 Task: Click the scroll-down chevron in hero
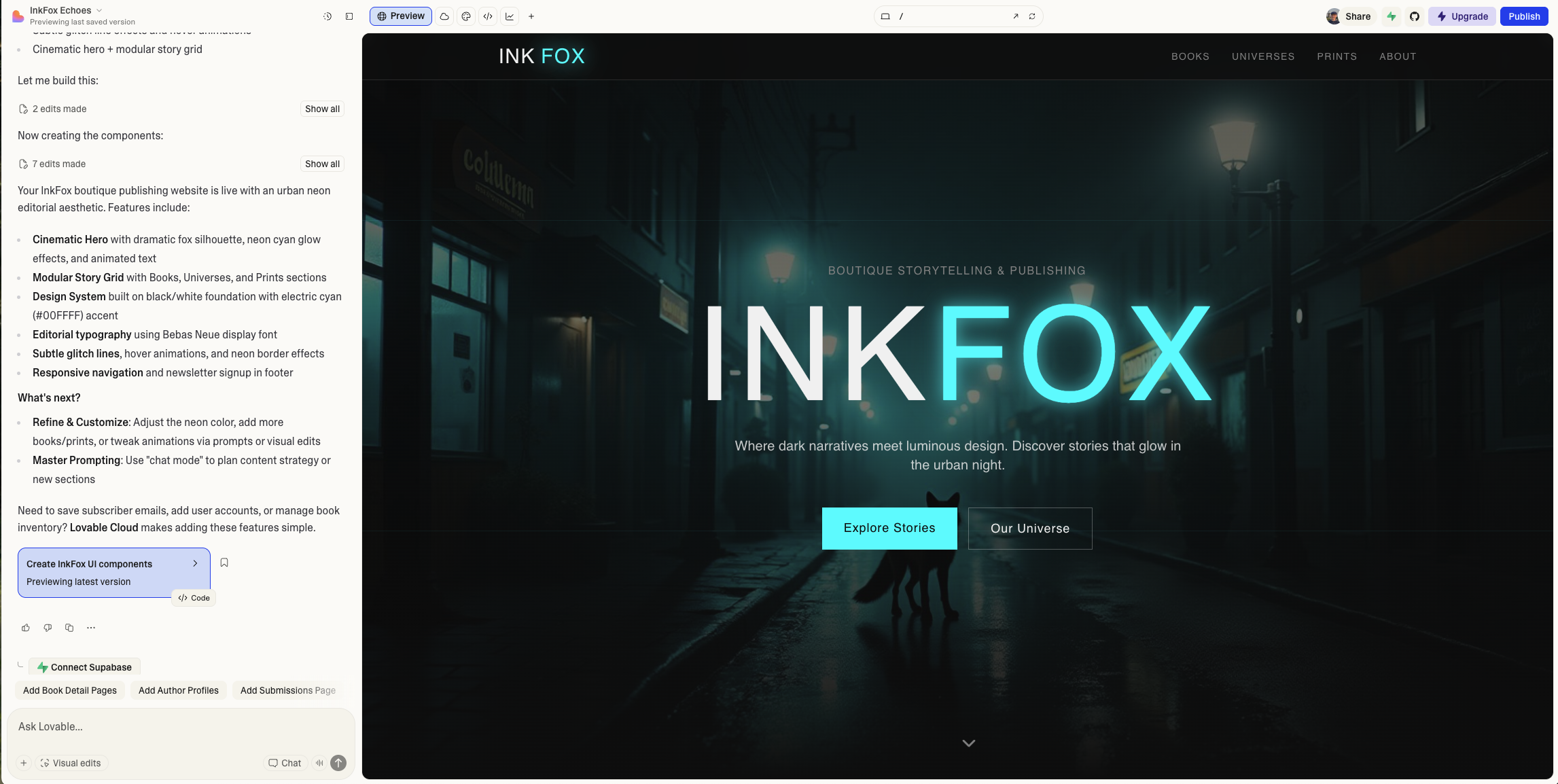click(969, 743)
